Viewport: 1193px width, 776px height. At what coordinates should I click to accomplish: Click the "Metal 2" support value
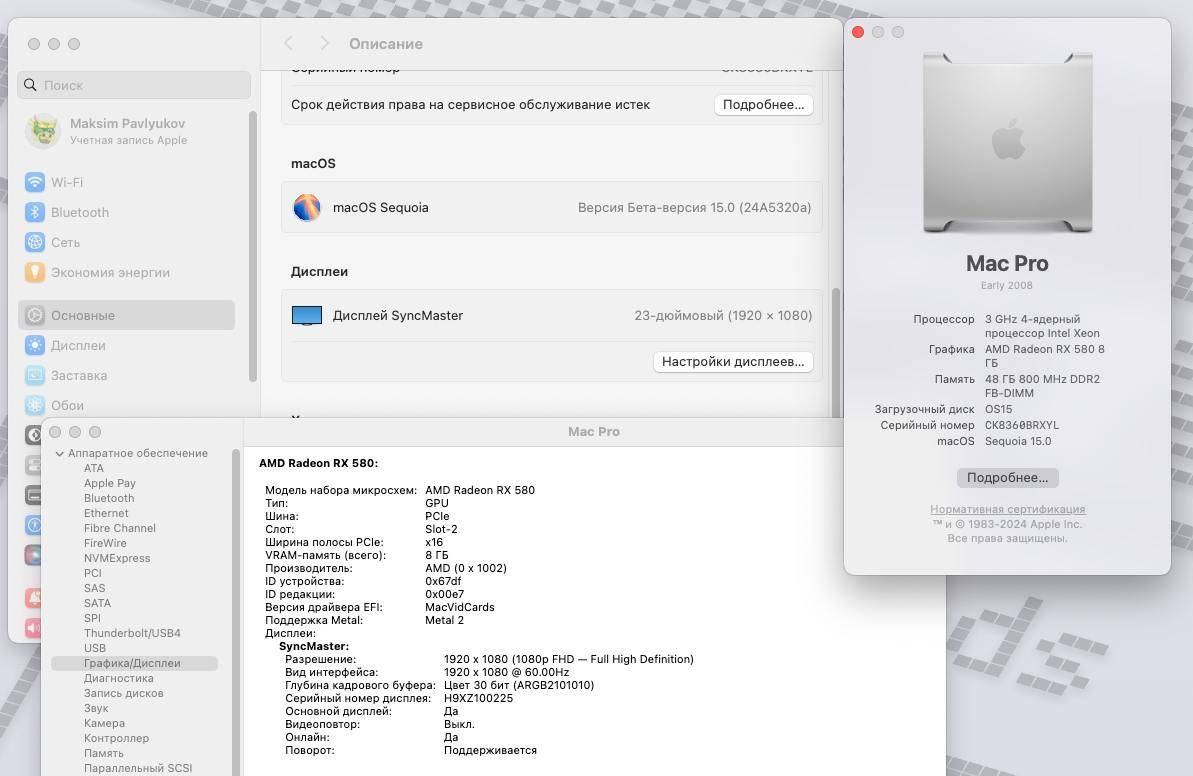(444, 620)
